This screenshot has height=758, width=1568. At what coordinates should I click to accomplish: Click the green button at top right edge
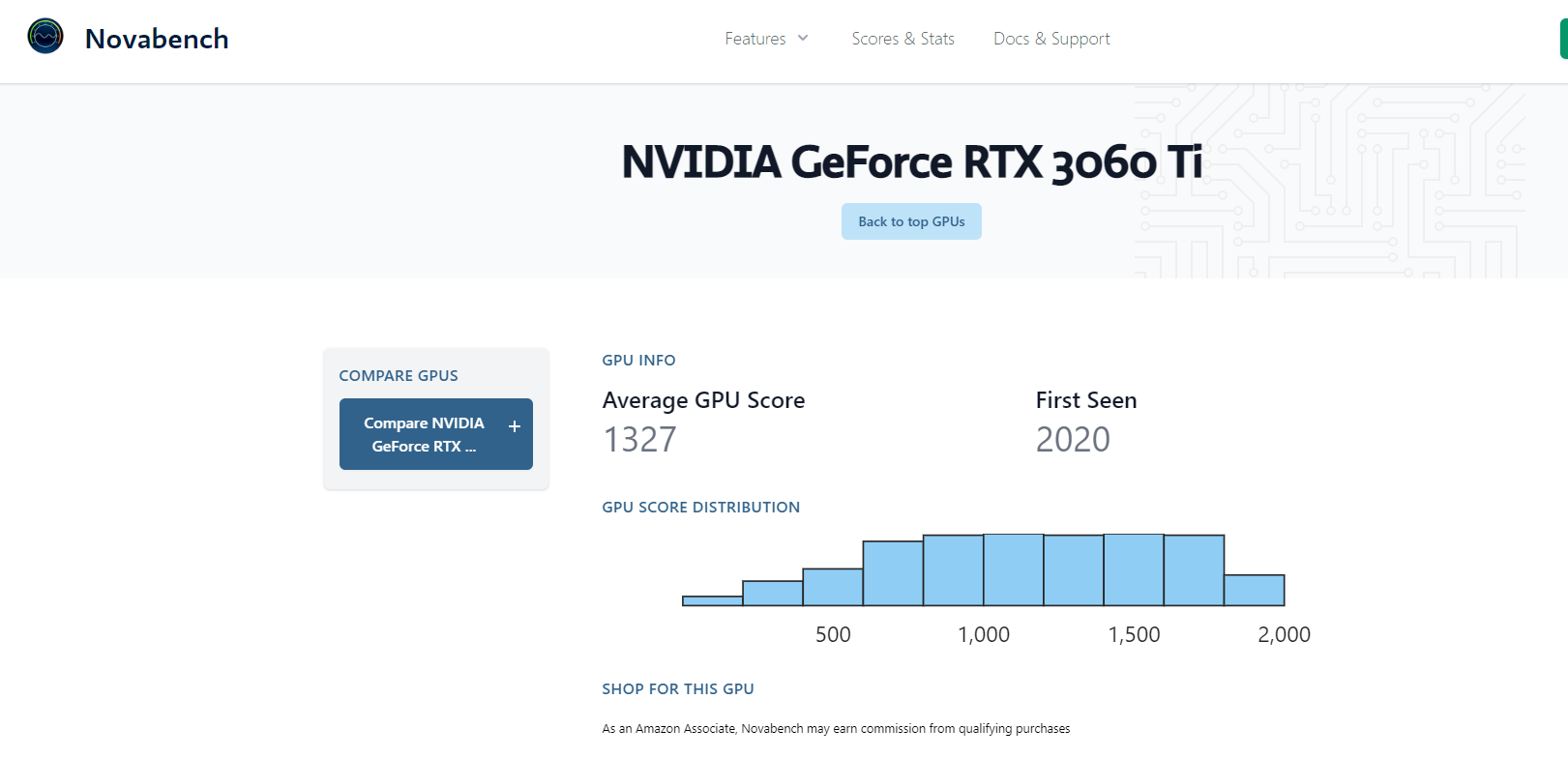click(1563, 39)
